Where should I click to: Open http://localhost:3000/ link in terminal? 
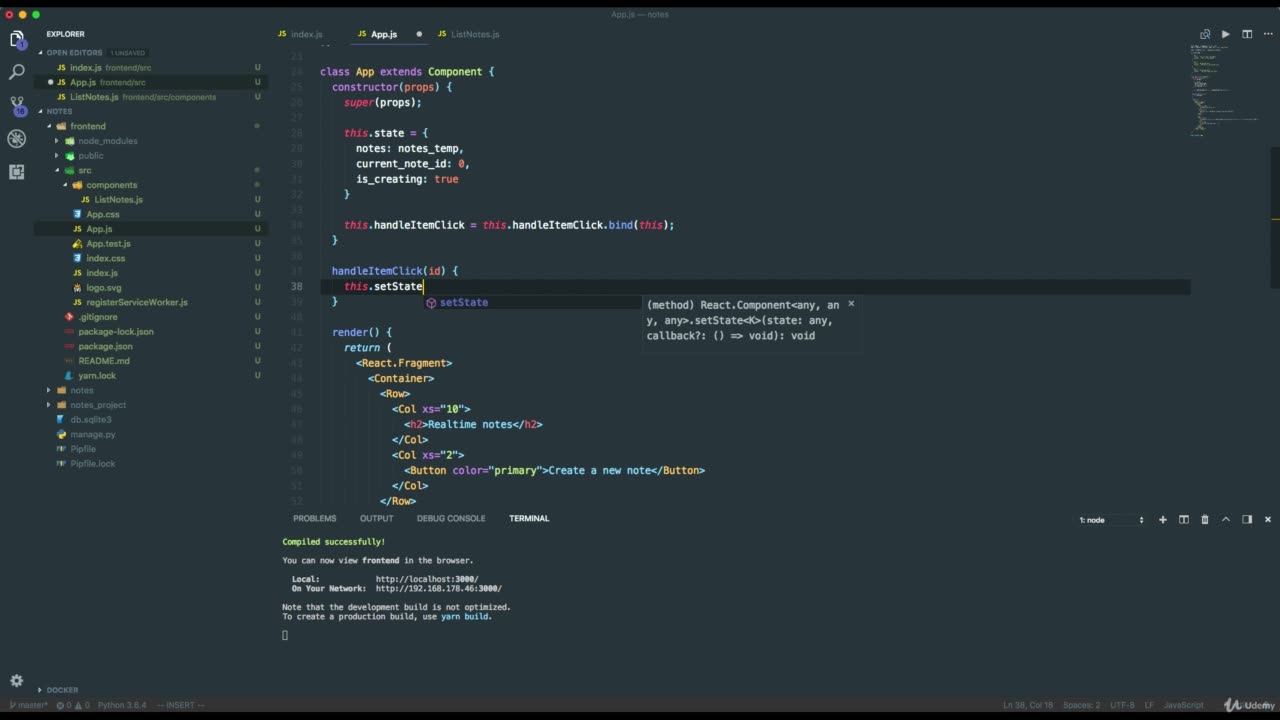(427, 579)
